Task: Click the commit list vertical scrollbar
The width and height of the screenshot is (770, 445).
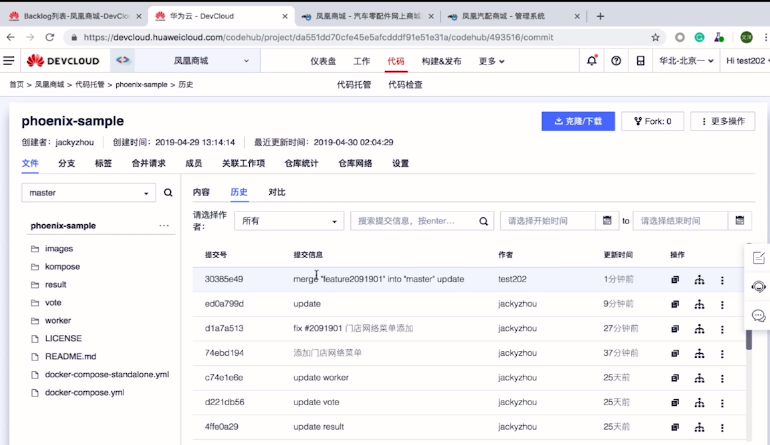Action: 748,339
